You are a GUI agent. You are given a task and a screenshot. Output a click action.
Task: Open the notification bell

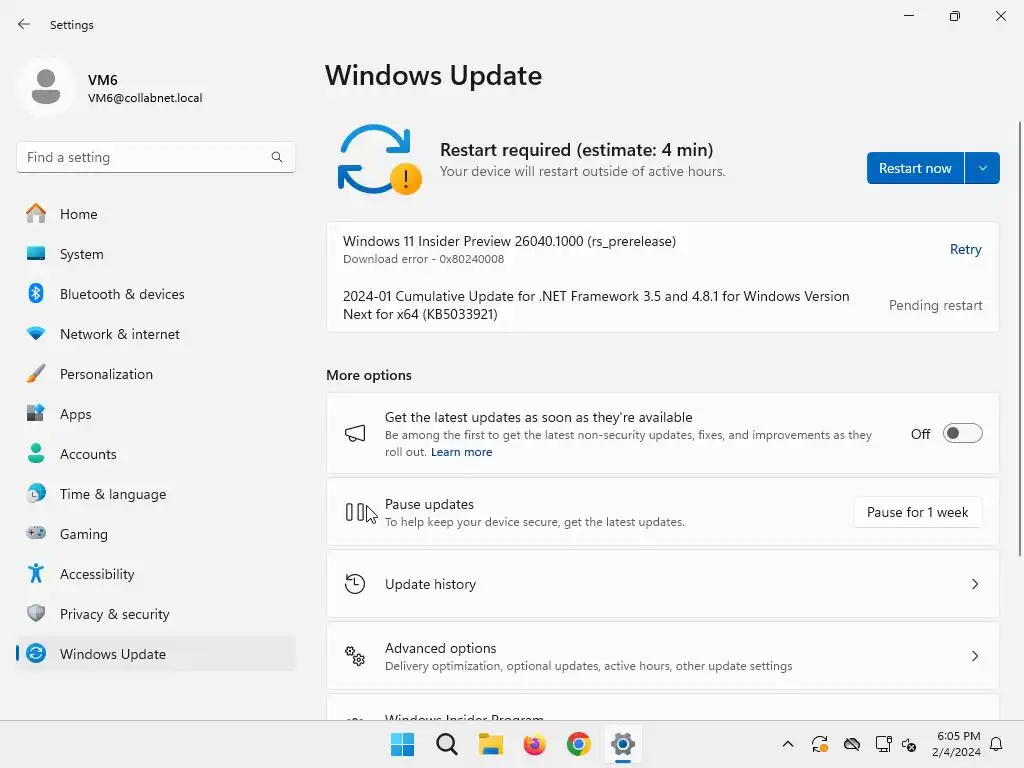(x=996, y=744)
